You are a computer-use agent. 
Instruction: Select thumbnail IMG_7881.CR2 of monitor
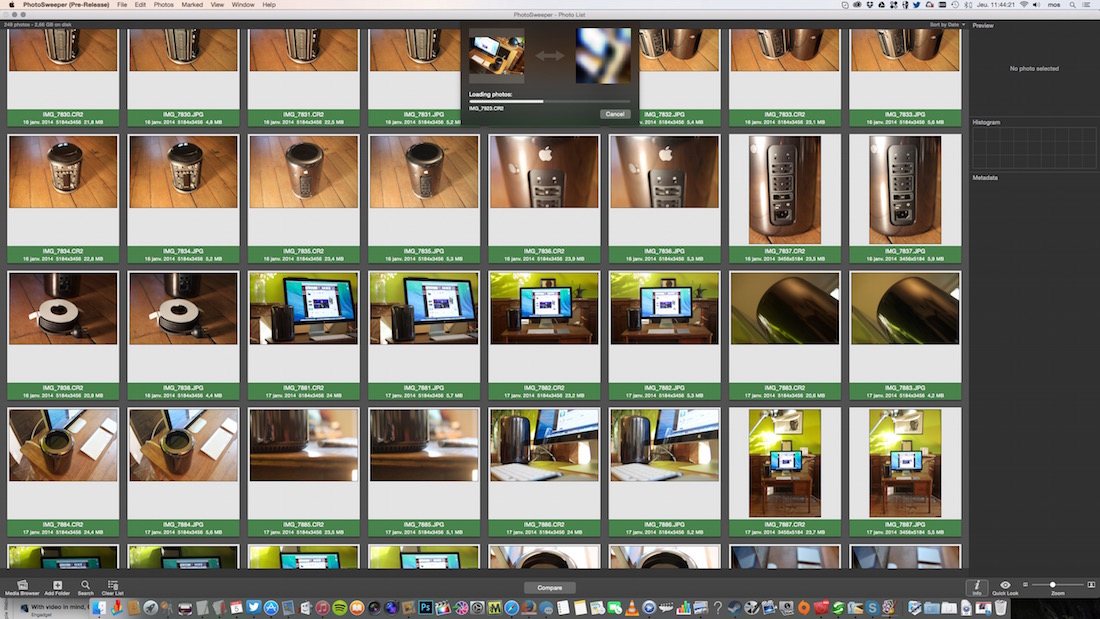[303, 308]
